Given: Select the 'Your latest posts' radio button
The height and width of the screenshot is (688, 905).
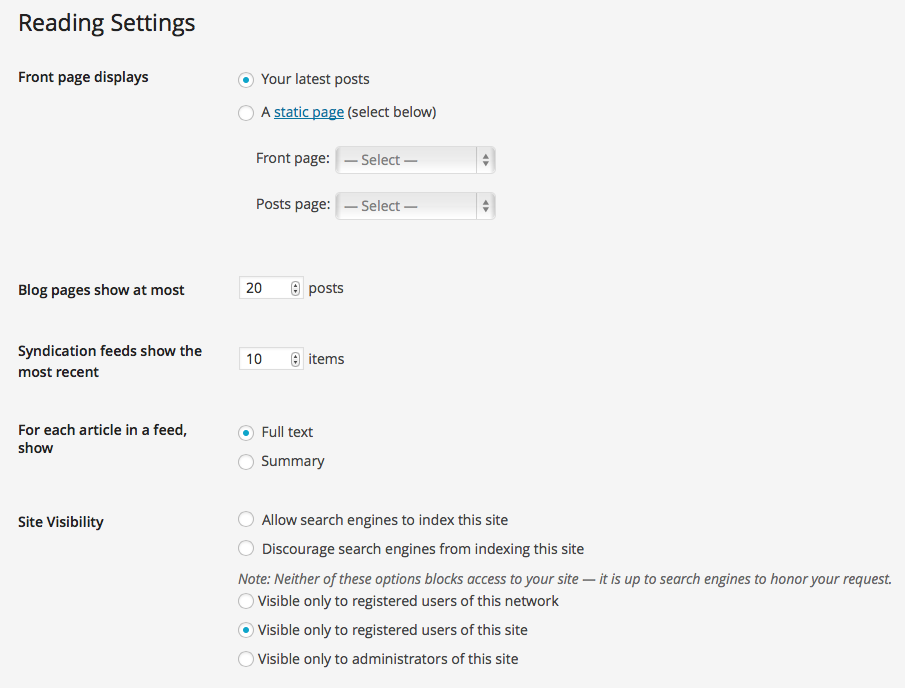Looking at the screenshot, I should 246,80.
